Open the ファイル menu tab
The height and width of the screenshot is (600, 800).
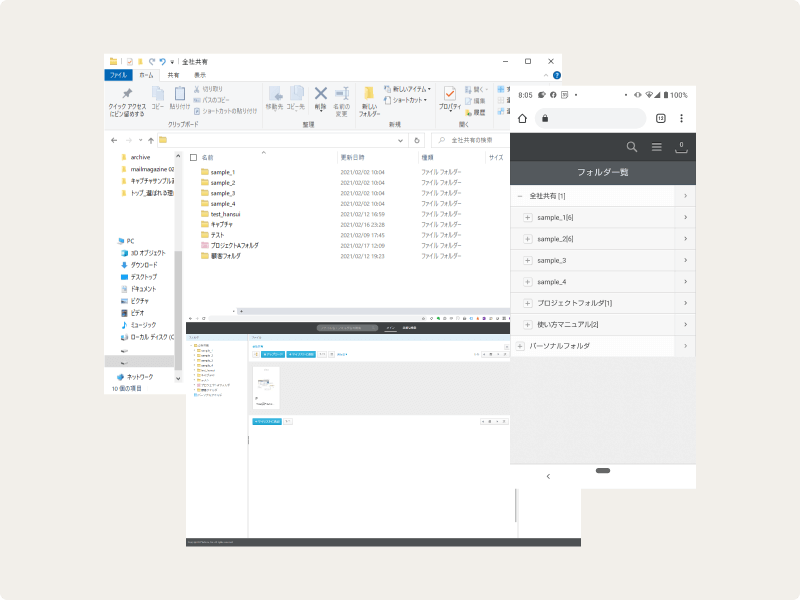coord(117,75)
